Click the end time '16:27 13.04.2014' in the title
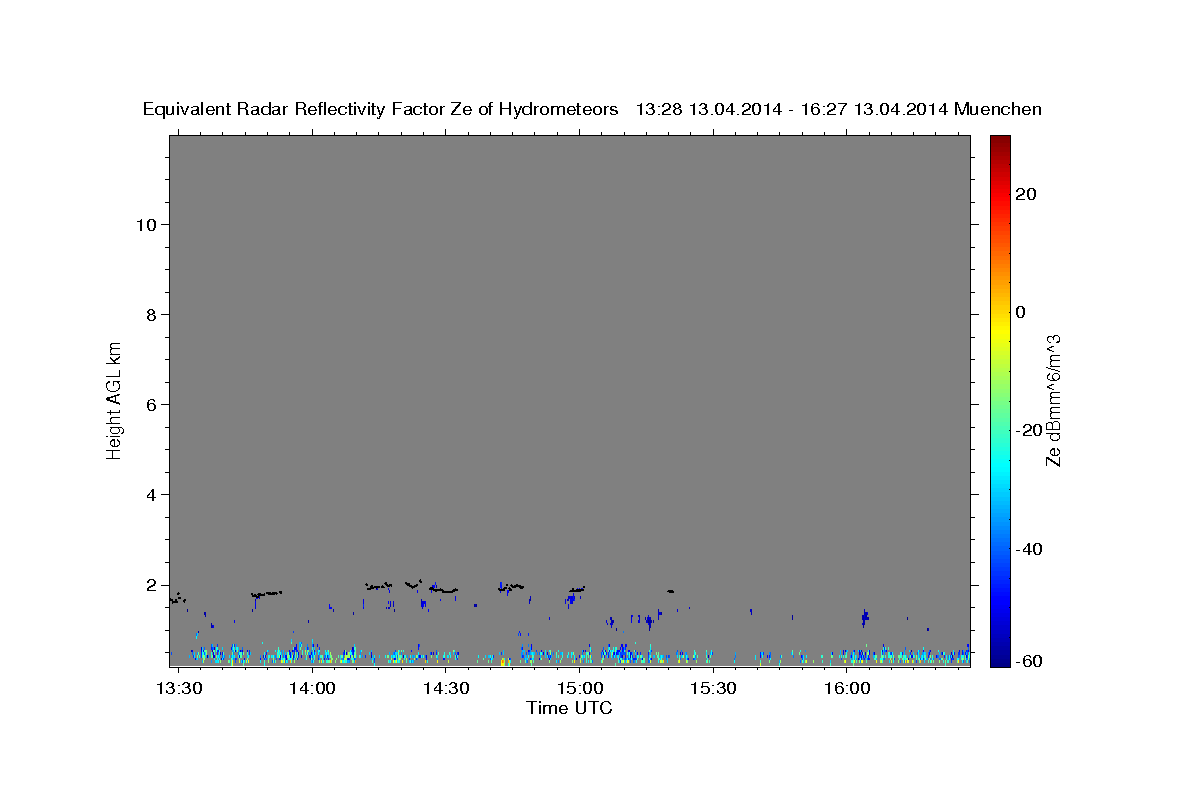 coord(873,110)
